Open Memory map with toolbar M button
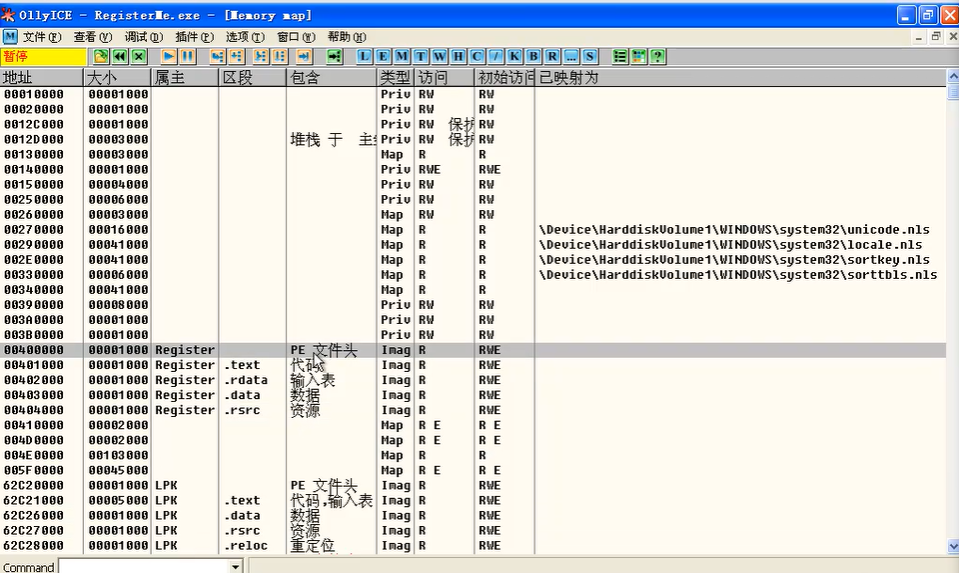The image size is (959, 573). 402,57
